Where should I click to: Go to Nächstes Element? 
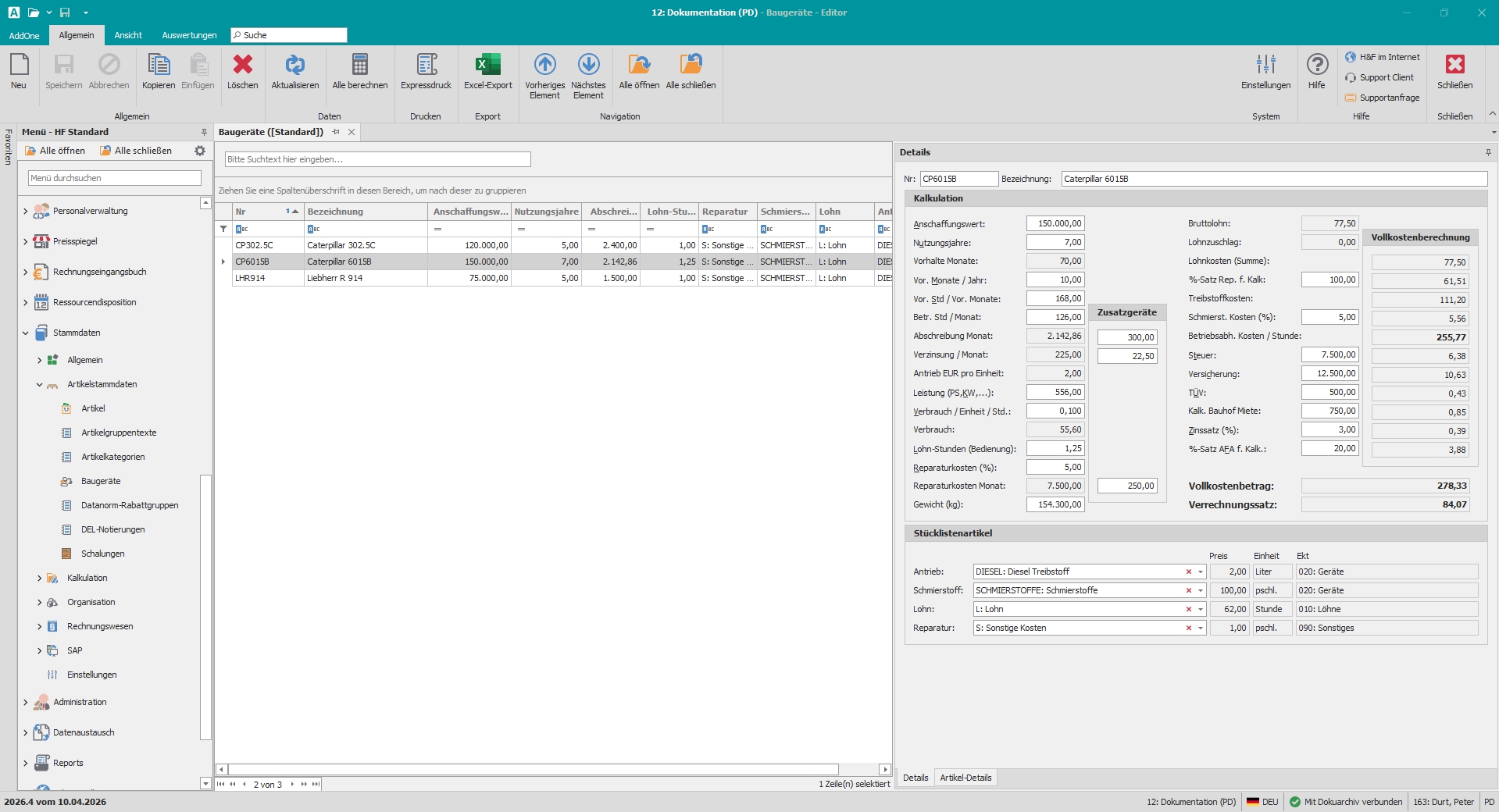point(588,65)
